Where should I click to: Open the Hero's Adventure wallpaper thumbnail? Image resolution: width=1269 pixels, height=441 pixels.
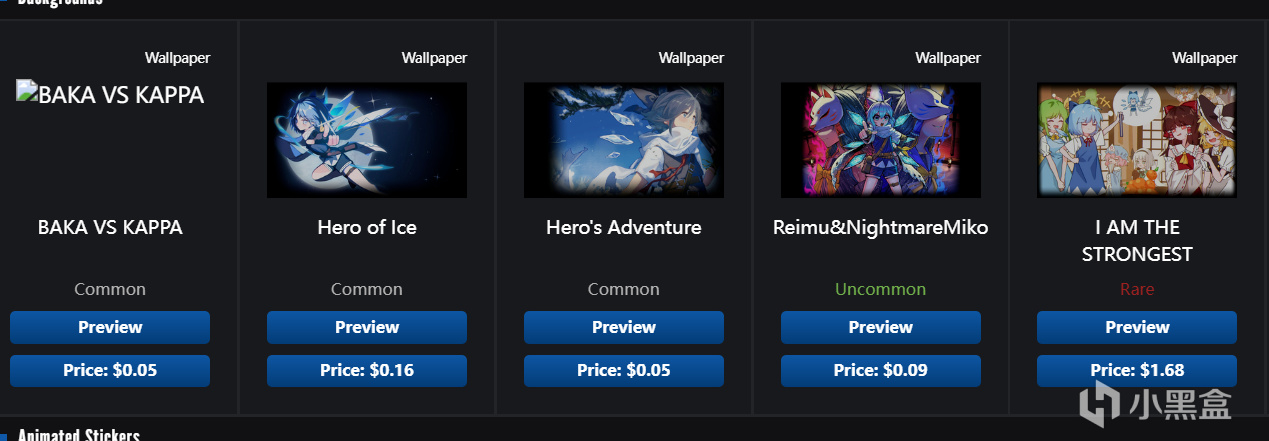point(624,140)
